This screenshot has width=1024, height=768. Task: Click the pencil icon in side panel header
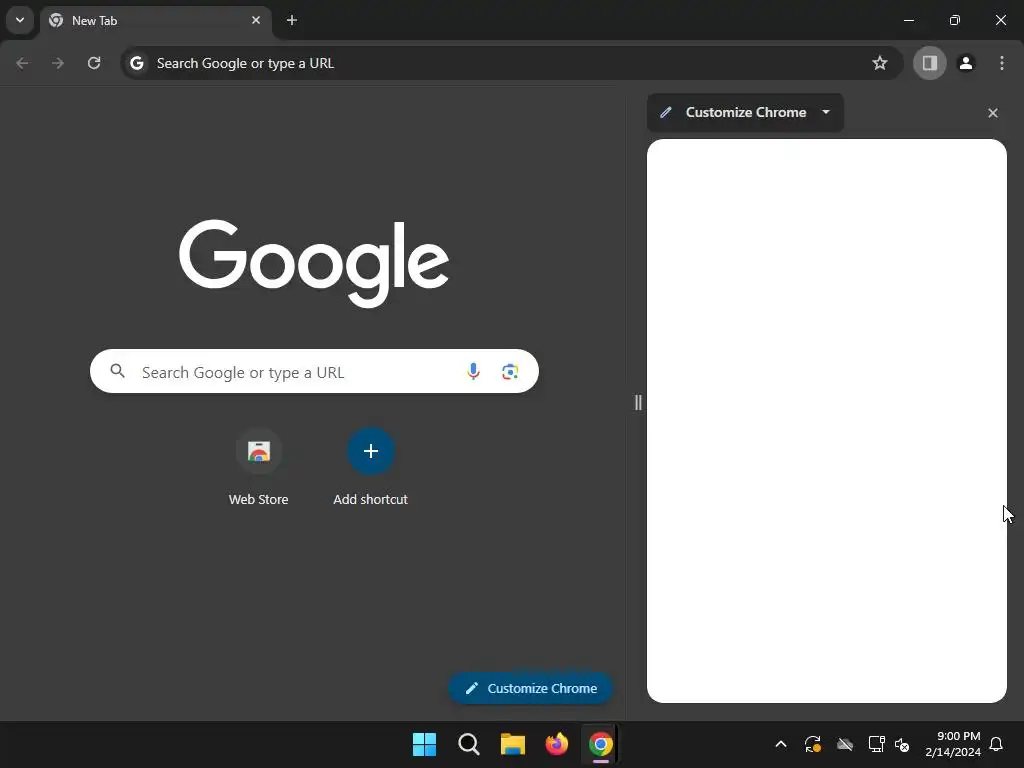665,112
